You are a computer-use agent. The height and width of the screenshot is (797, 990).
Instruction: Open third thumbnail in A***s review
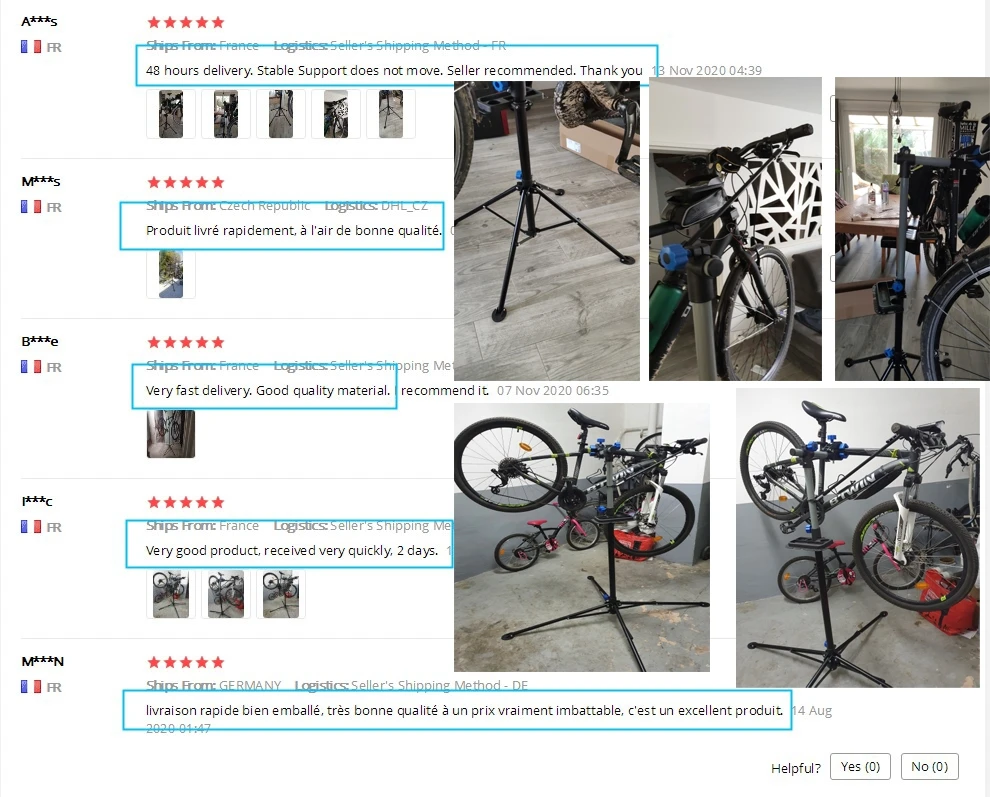click(281, 114)
